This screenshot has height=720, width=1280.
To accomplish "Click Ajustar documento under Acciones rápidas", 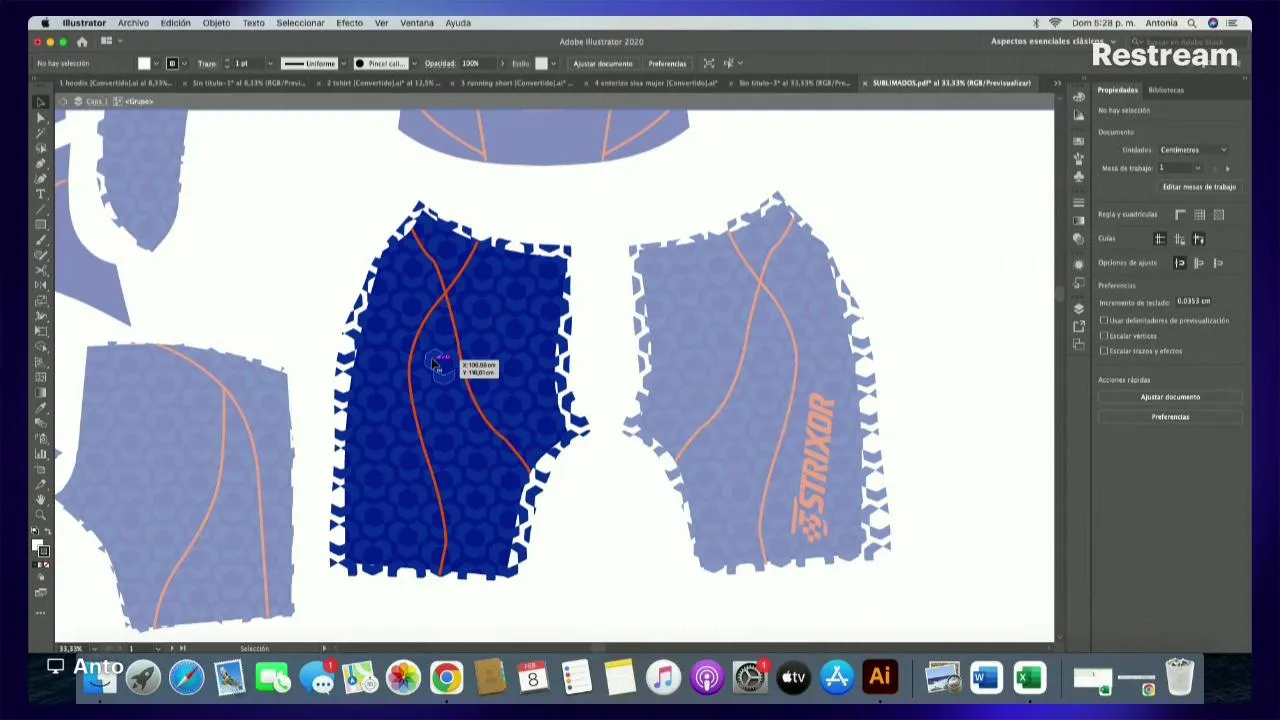I will [1170, 397].
